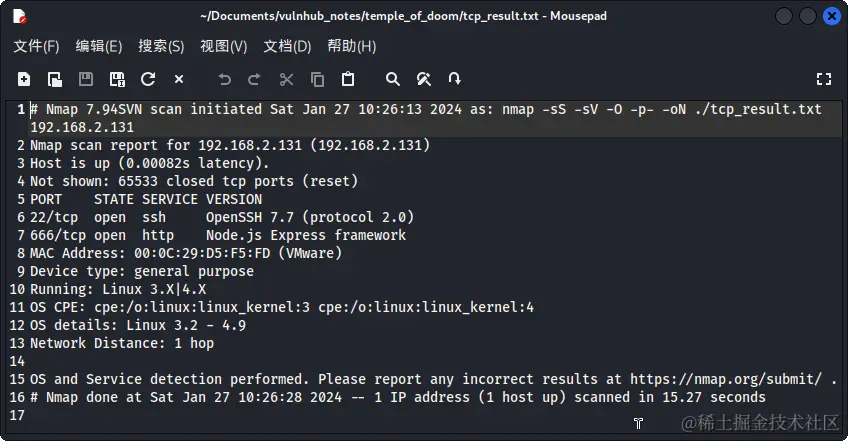Open the 编辑(E) menu
Image resolution: width=848 pixels, height=441 pixels.
click(x=99, y=46)
